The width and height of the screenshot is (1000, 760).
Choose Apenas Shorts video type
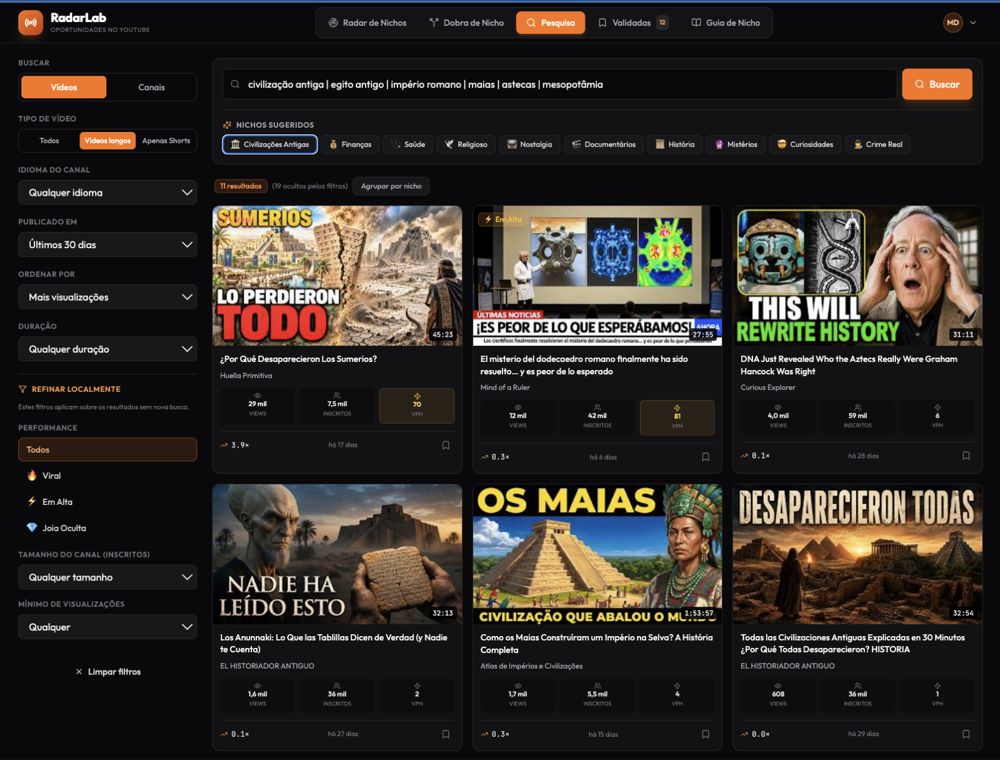pyautogui.click(x=166, y=140)
